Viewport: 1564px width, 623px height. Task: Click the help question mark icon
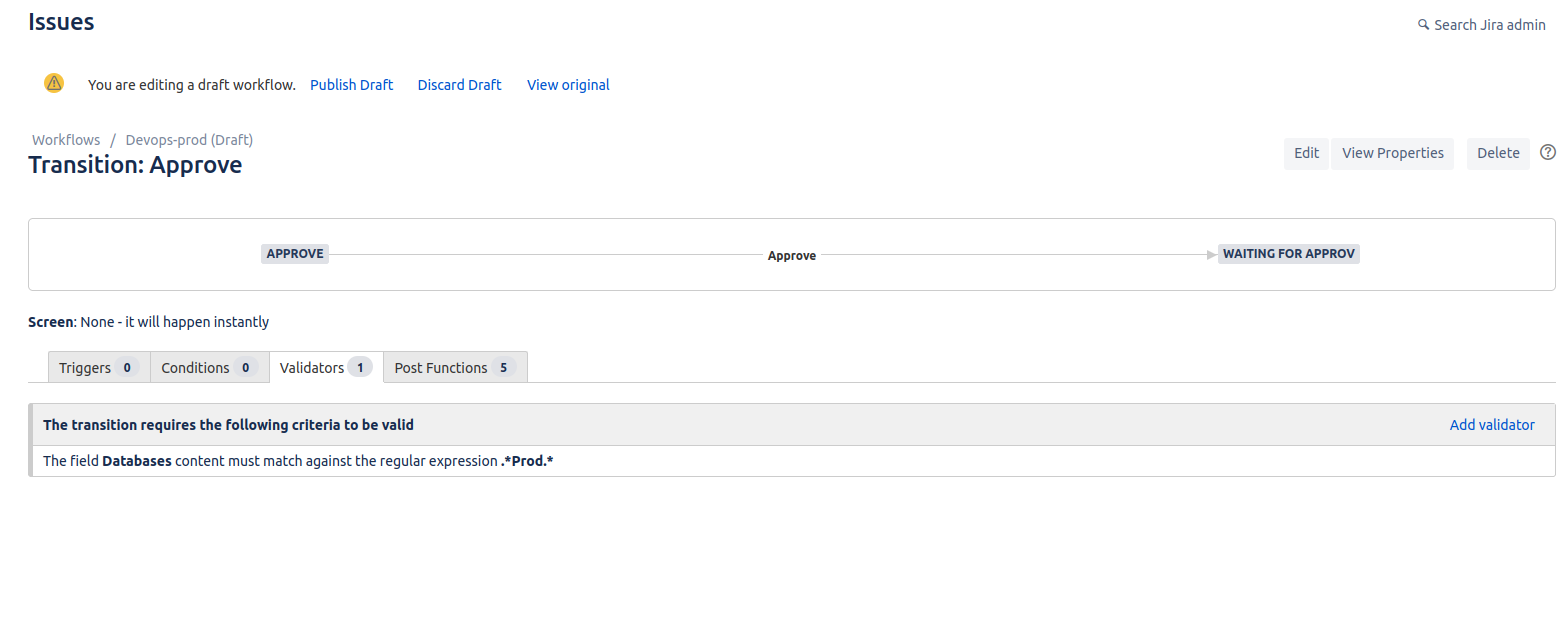coord(1548,153)
